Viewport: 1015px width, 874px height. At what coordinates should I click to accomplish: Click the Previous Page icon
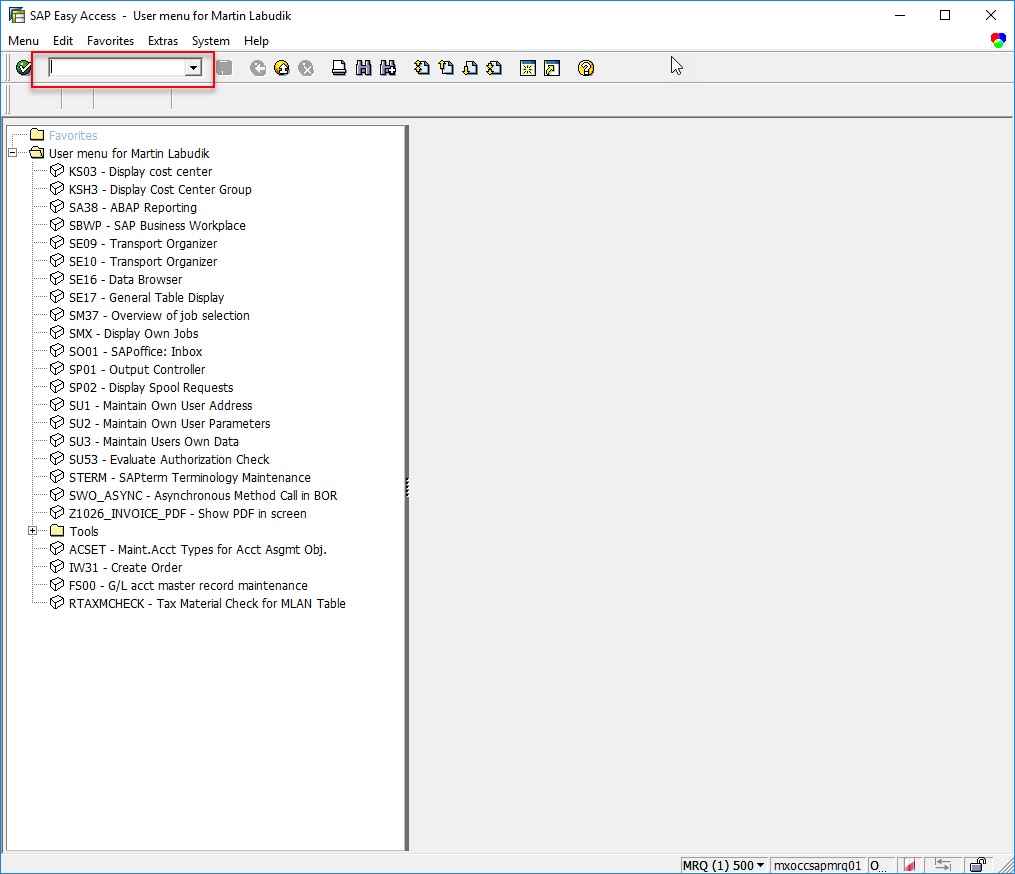coord(446,67)
